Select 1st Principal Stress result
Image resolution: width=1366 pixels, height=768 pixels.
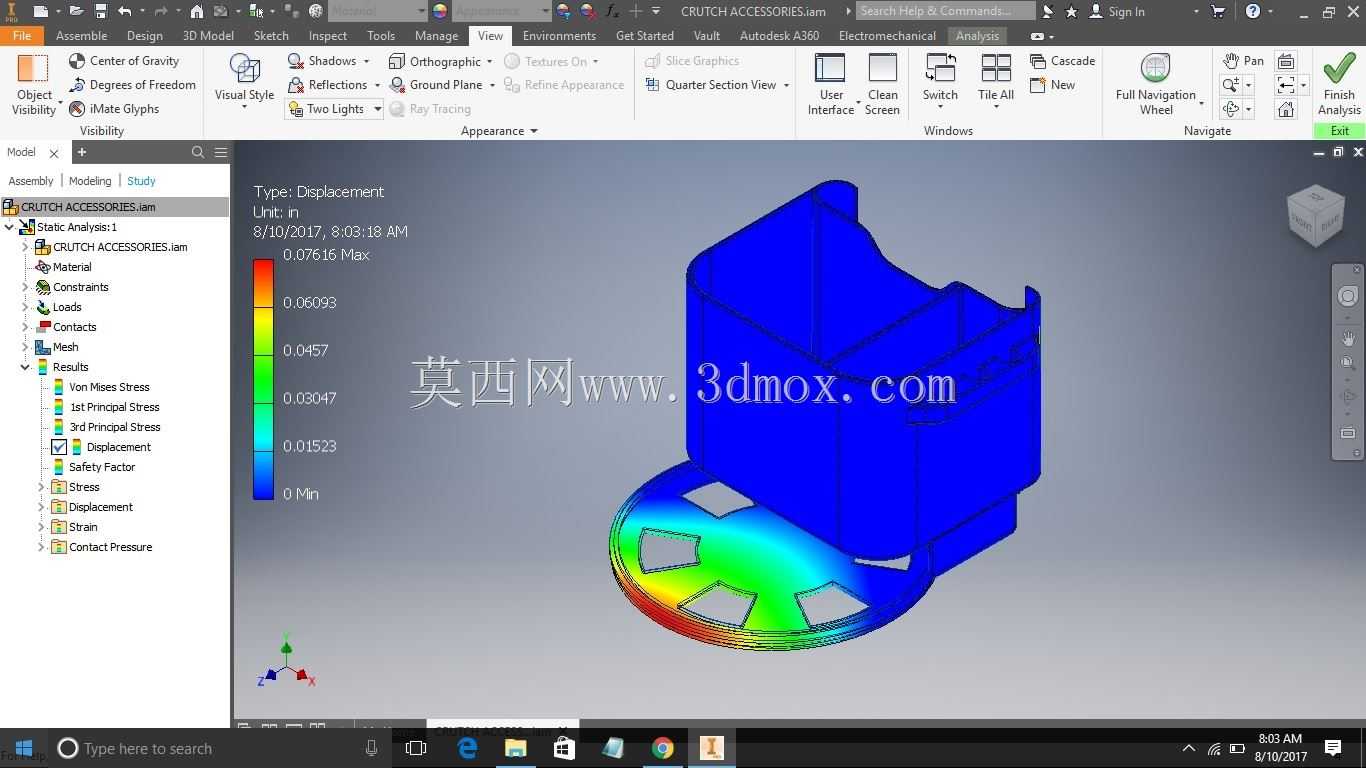[x=114, y=407]
